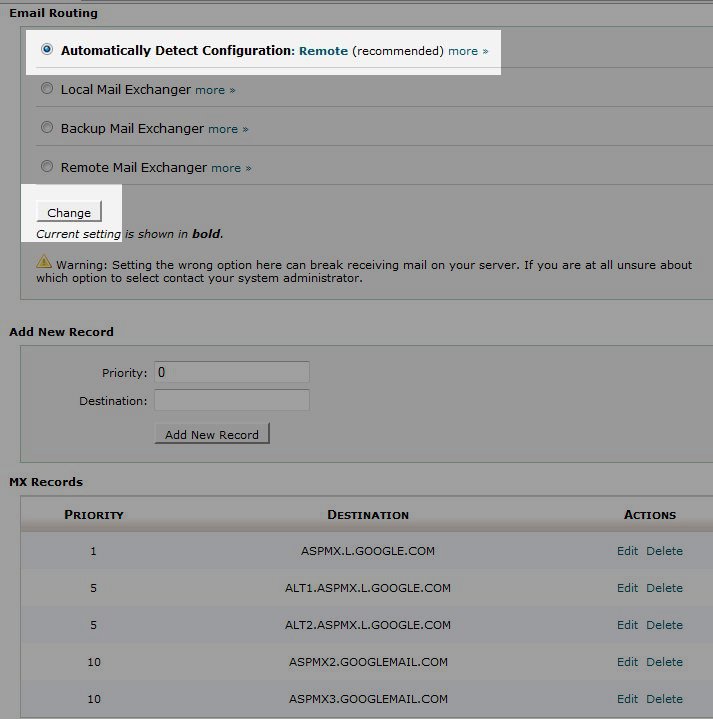Delete the ASPMX3.GOOGLEMAIL.COM record
Viewport: 713px width, 719px height.
tap(664, 699)
